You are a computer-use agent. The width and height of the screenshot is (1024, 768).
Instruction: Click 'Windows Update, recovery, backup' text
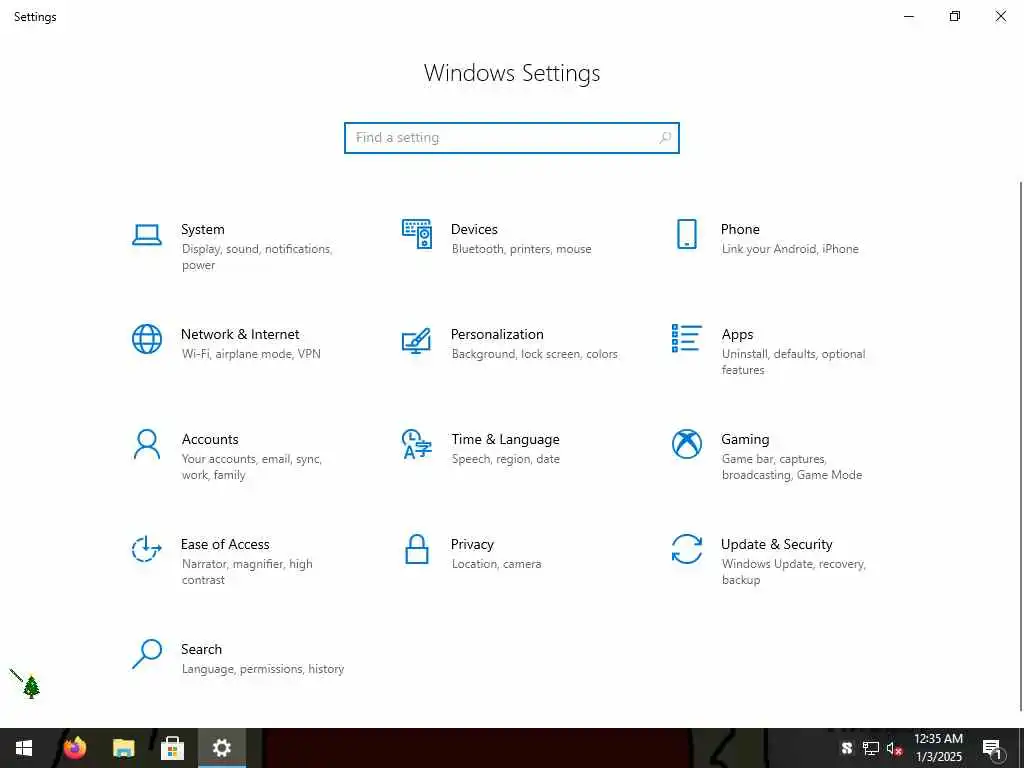click(793, 572)
